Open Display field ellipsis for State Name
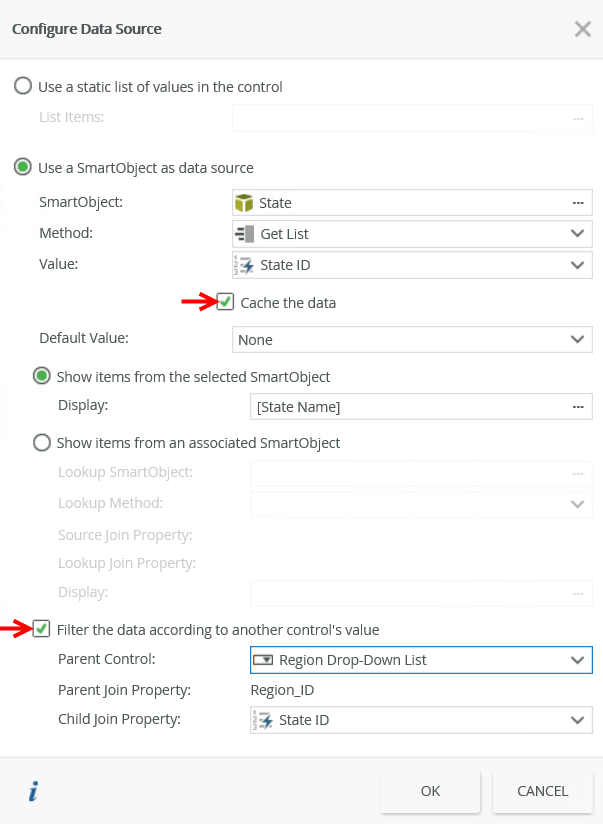603x824 pixels. 577,407
